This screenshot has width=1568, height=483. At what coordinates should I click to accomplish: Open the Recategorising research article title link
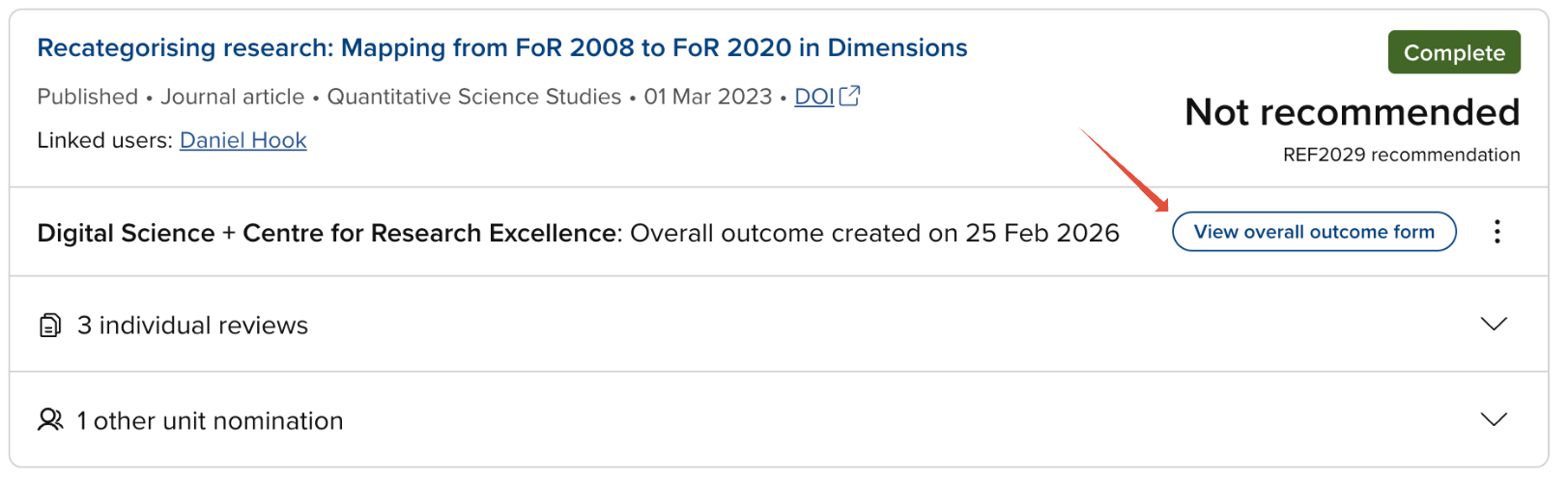501,48
